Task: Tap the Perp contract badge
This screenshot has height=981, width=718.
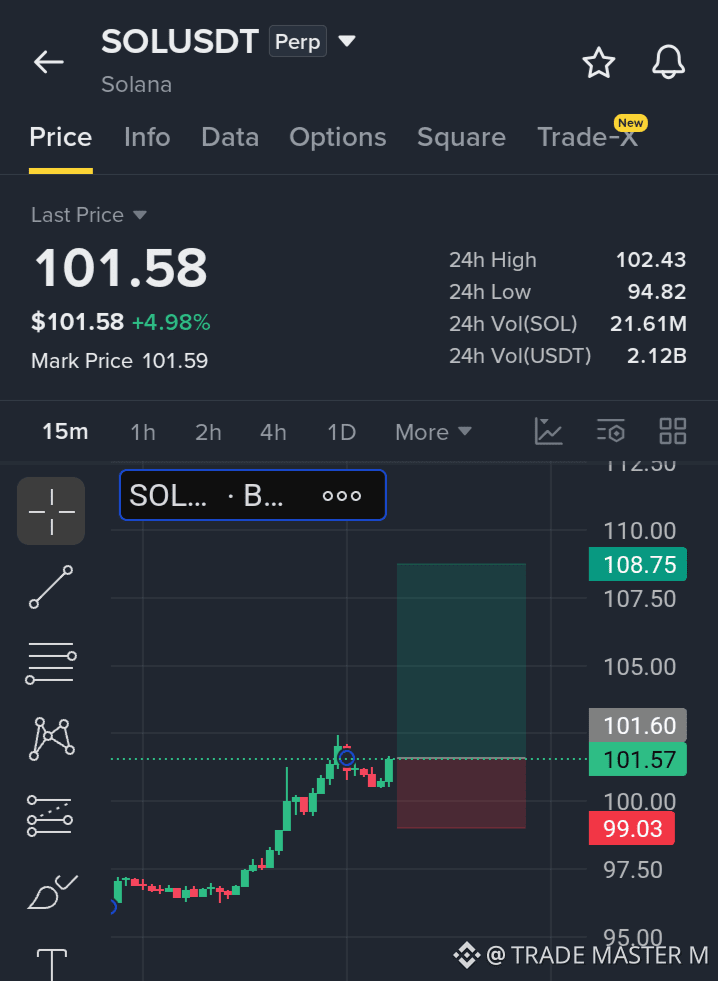Action: pyautogui.click(x=298, y=41)
